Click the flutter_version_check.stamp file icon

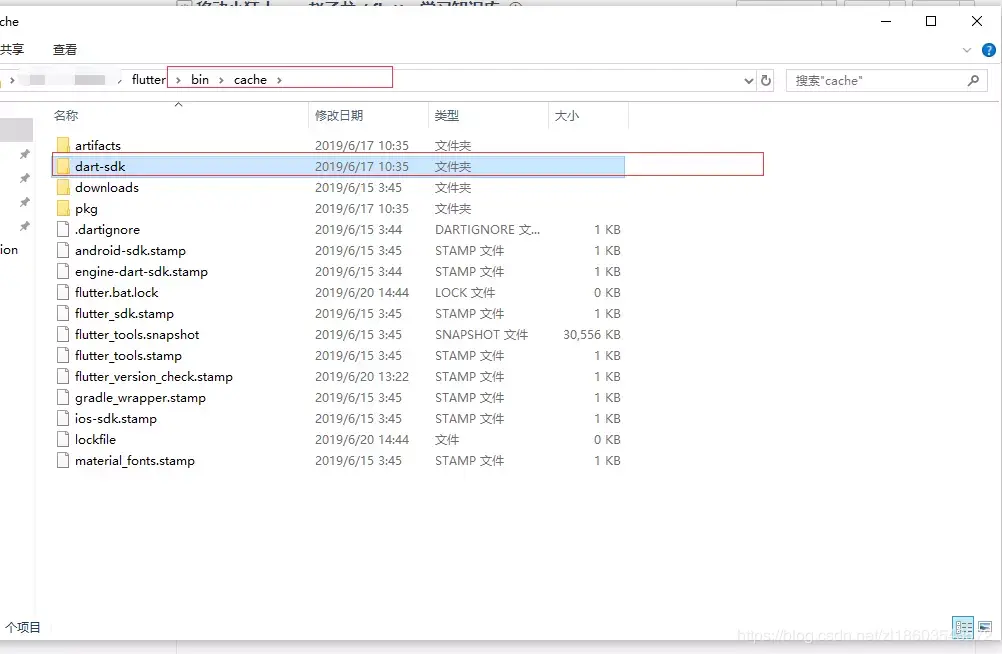tap(63, 377)
